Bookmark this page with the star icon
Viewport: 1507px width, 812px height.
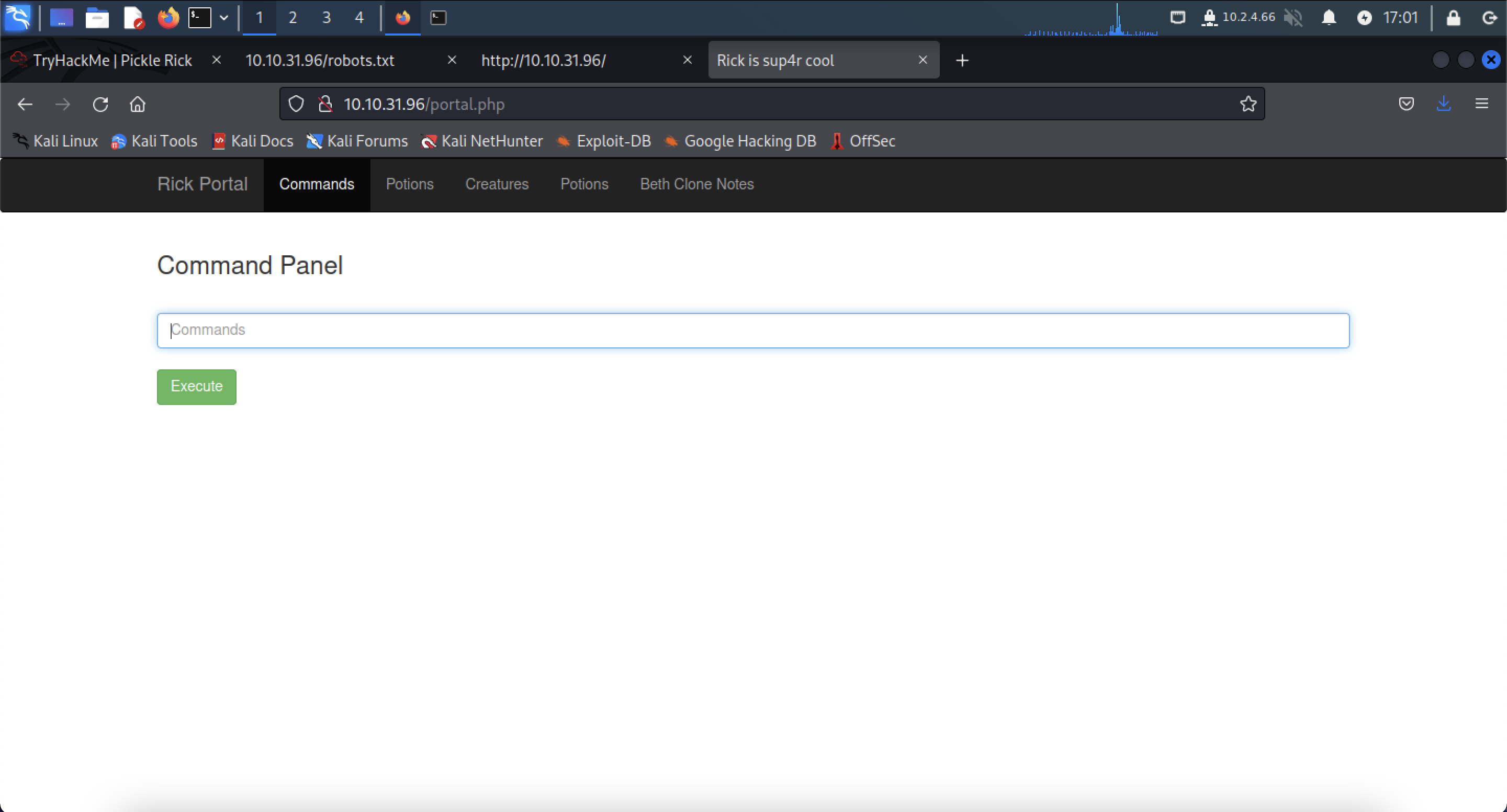click(1249, 104)
